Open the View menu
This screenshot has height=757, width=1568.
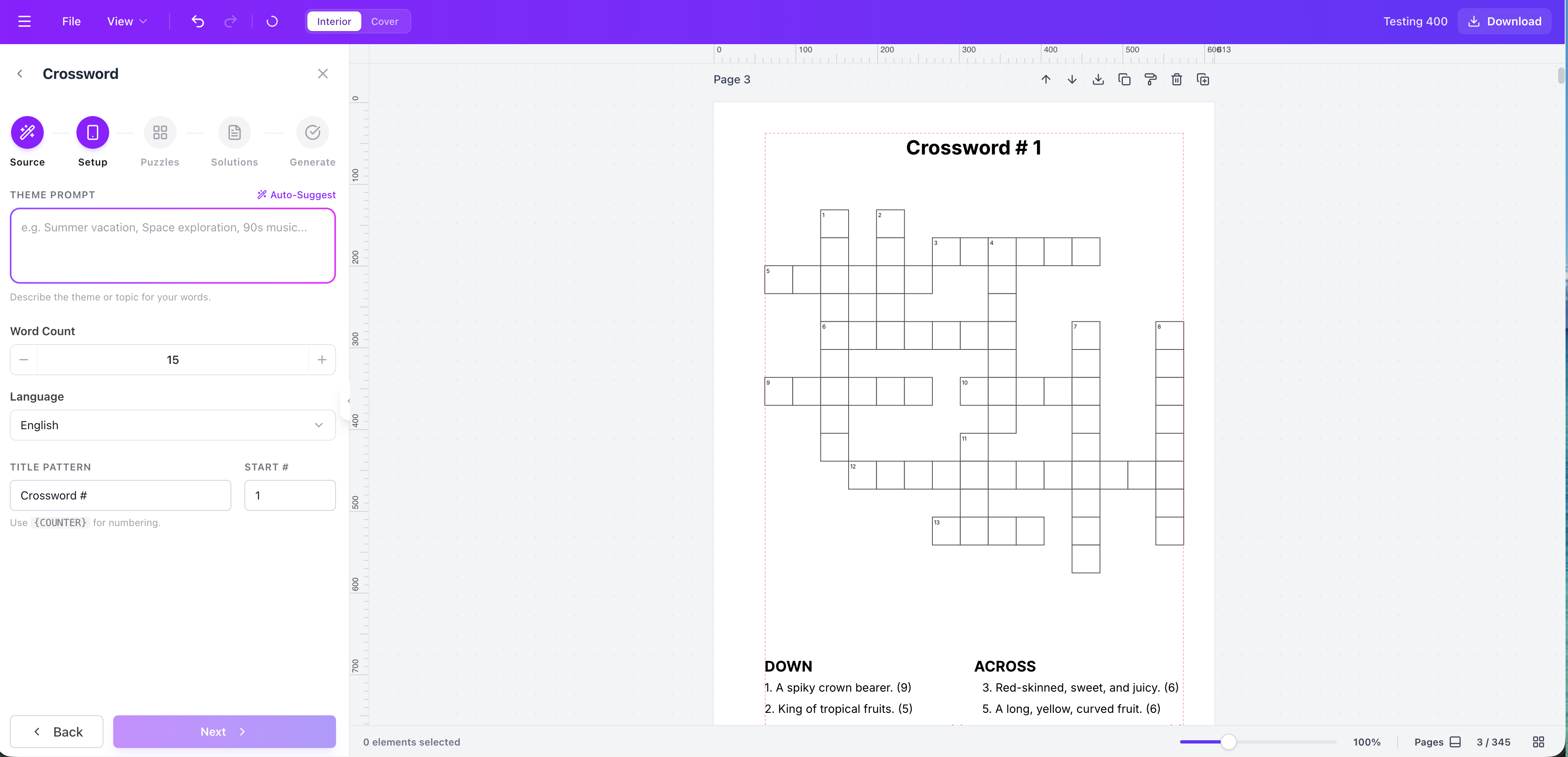tap(126, 21)
